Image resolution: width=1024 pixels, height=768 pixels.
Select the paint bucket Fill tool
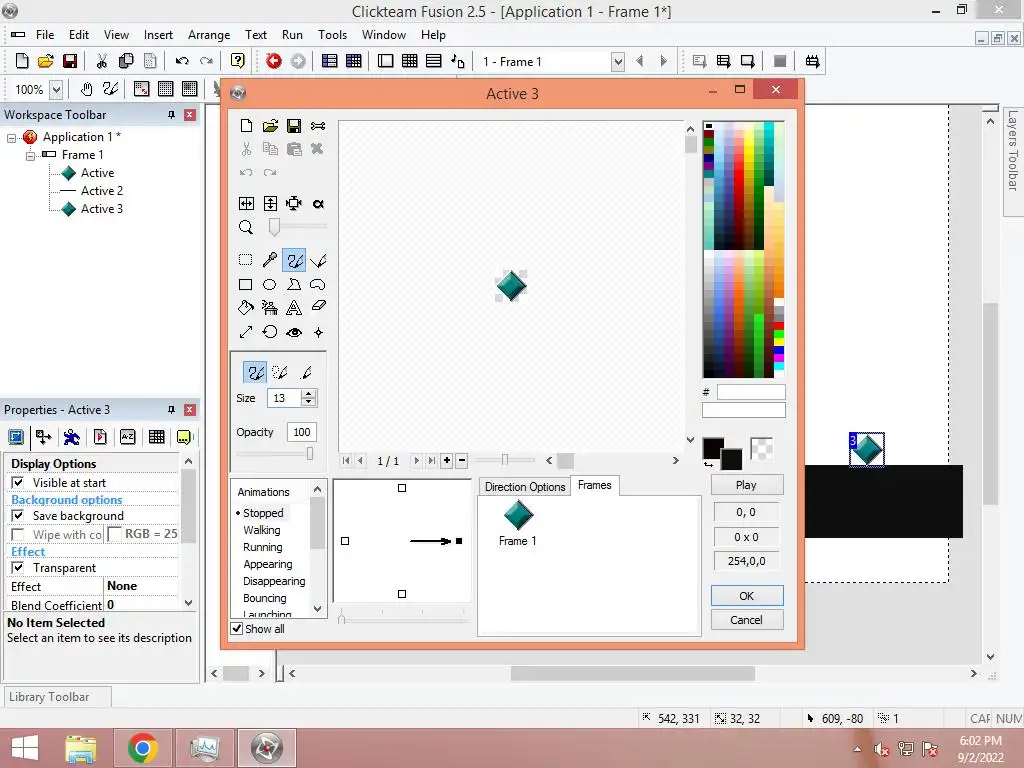click(x=246, y=308)
